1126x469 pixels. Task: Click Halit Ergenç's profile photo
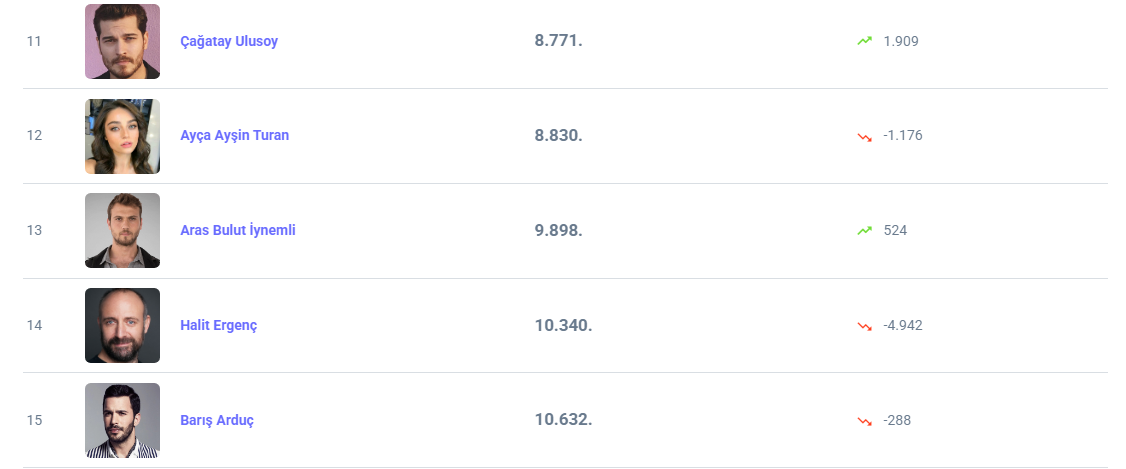click(x=122, y=325)
